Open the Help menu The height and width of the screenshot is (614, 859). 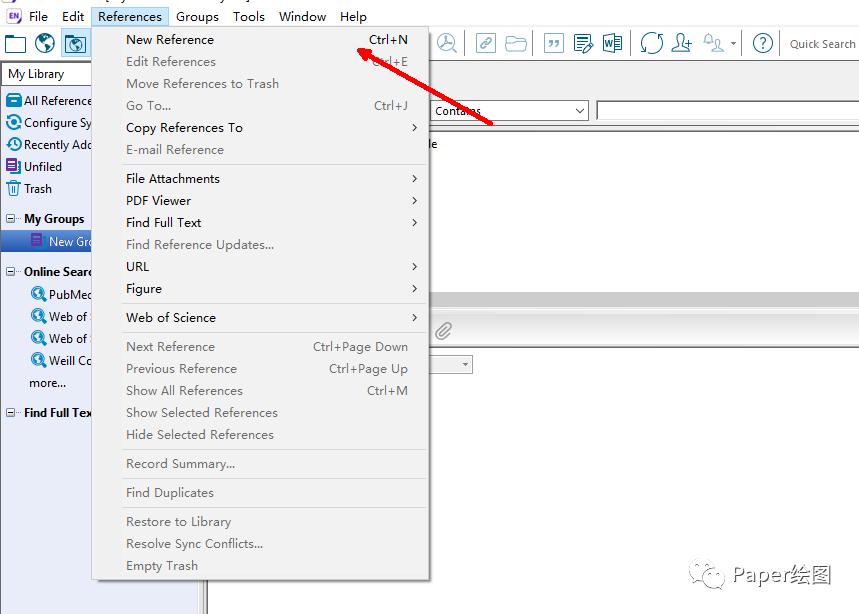tap(353, 16)
